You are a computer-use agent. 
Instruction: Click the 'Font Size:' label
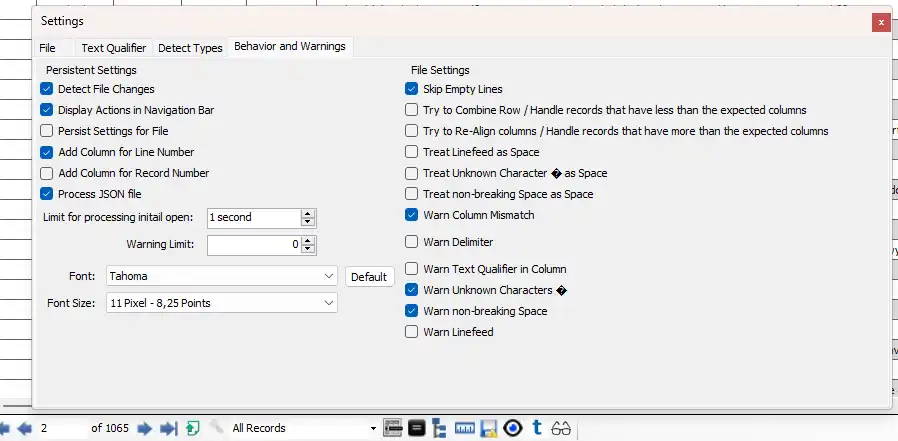[x=71, y=303]
